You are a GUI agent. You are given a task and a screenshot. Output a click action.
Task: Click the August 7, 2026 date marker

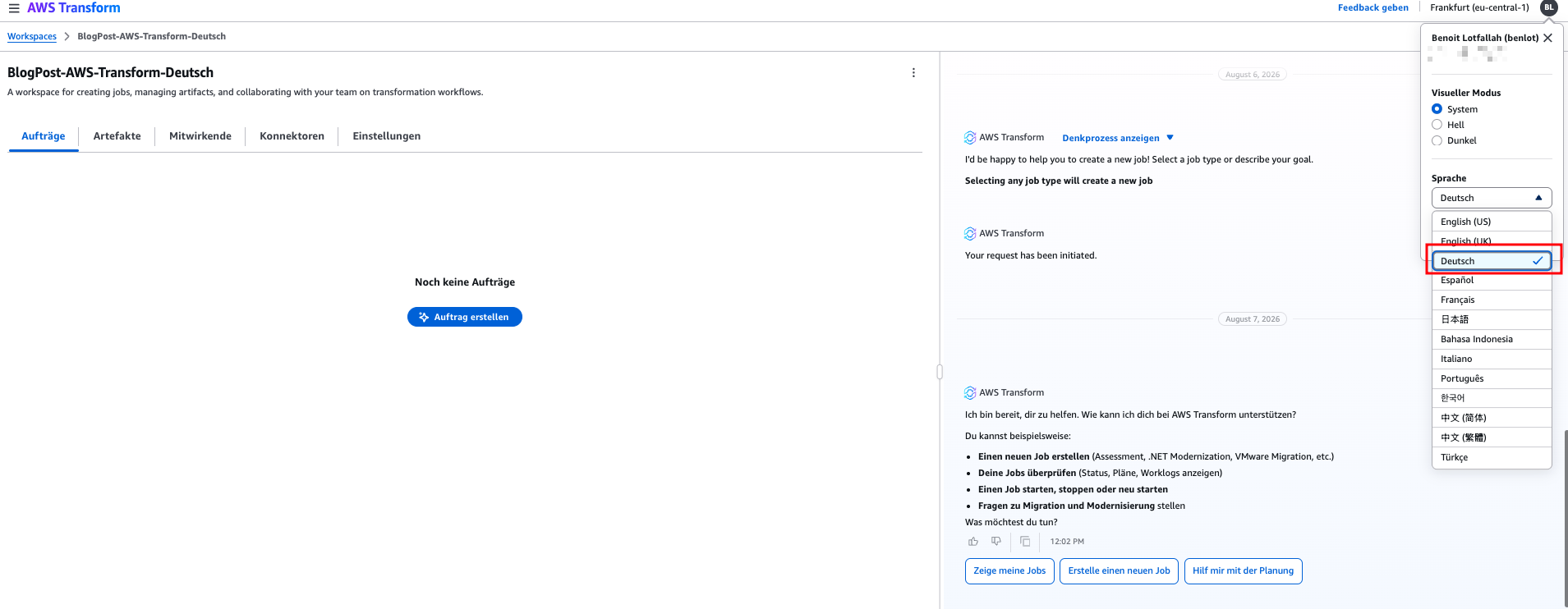[x=1252, y=319]
